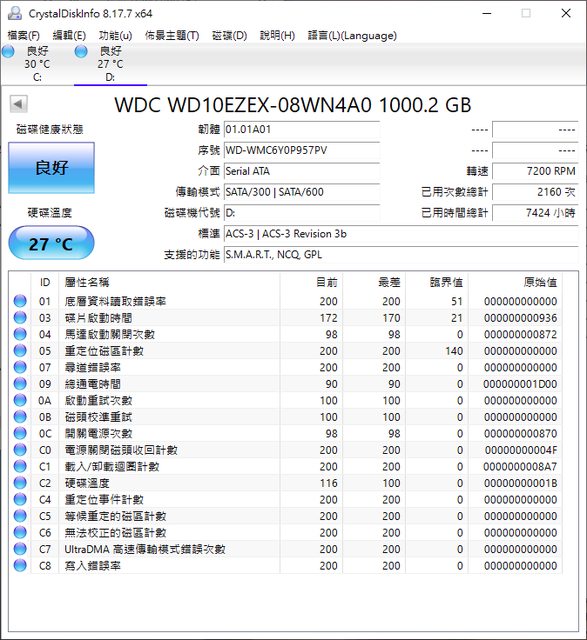Select the D: drive tab
Screen dimensions: 587x640
coord(110,64)
